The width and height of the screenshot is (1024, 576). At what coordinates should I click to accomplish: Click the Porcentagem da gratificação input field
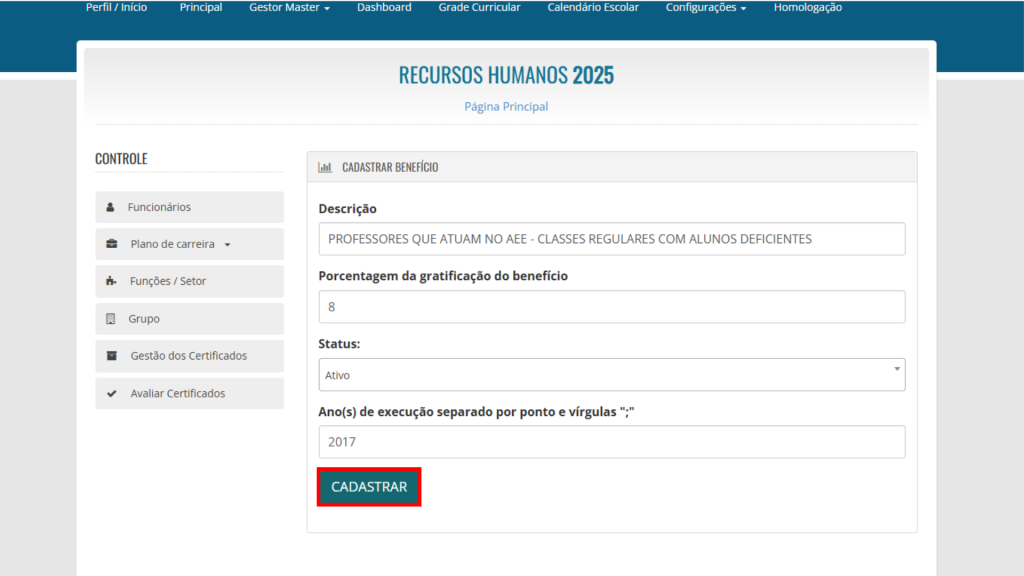[612, 307]
